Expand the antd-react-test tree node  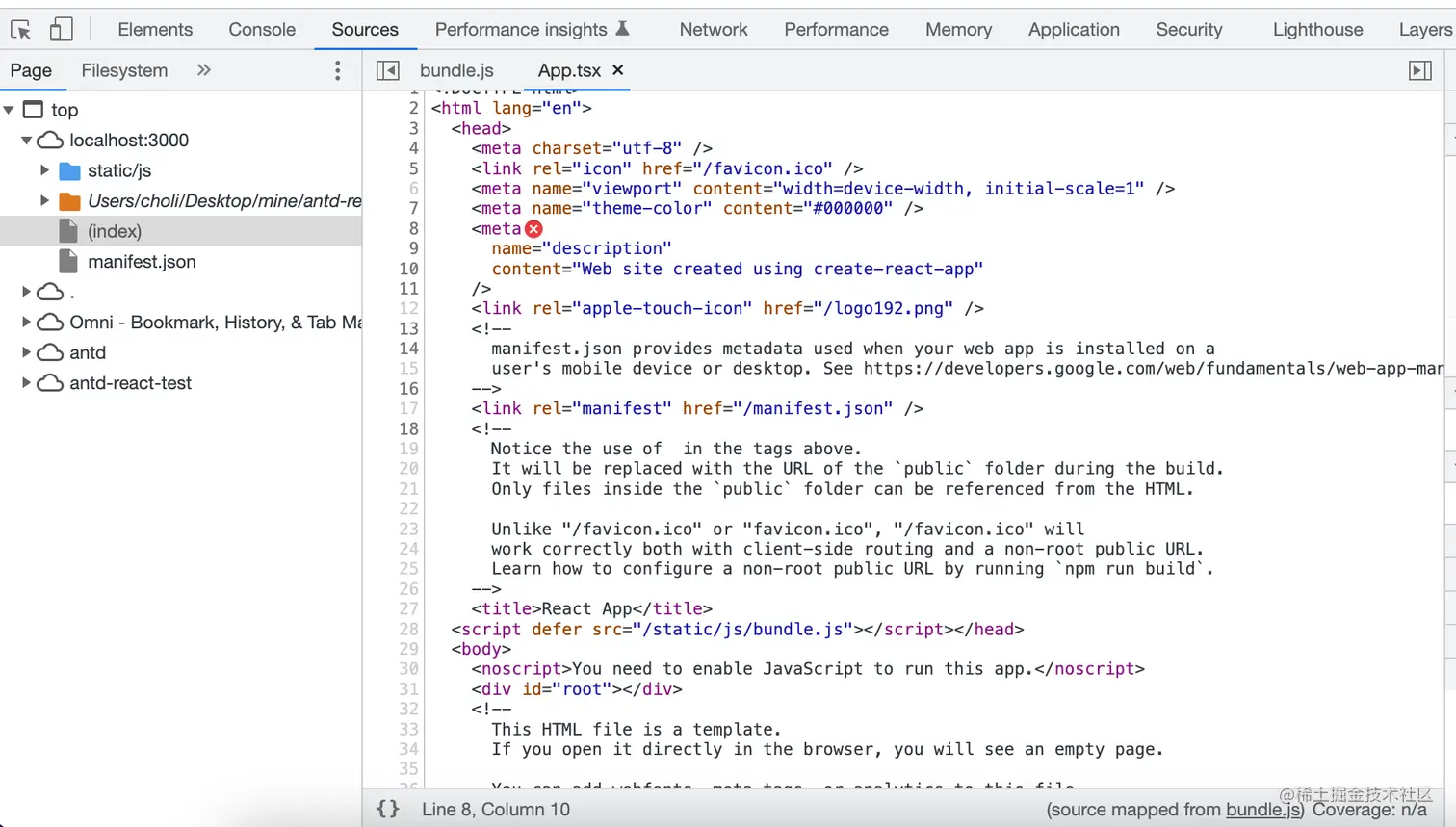click(27, 383)
